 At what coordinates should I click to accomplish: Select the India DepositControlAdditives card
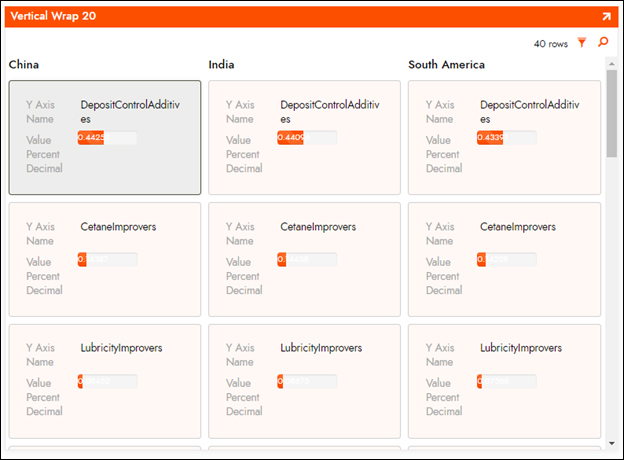point(304,138)
